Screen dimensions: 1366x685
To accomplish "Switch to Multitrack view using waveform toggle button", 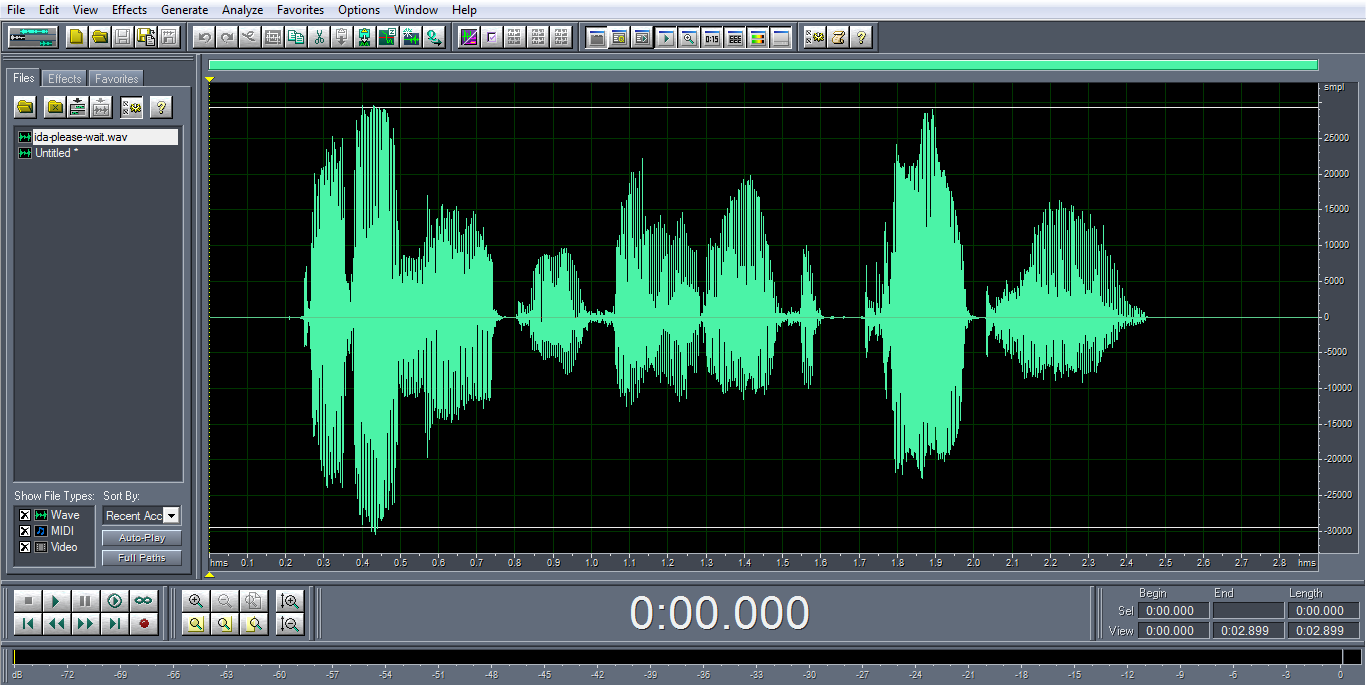I will [x=33, y=37].
